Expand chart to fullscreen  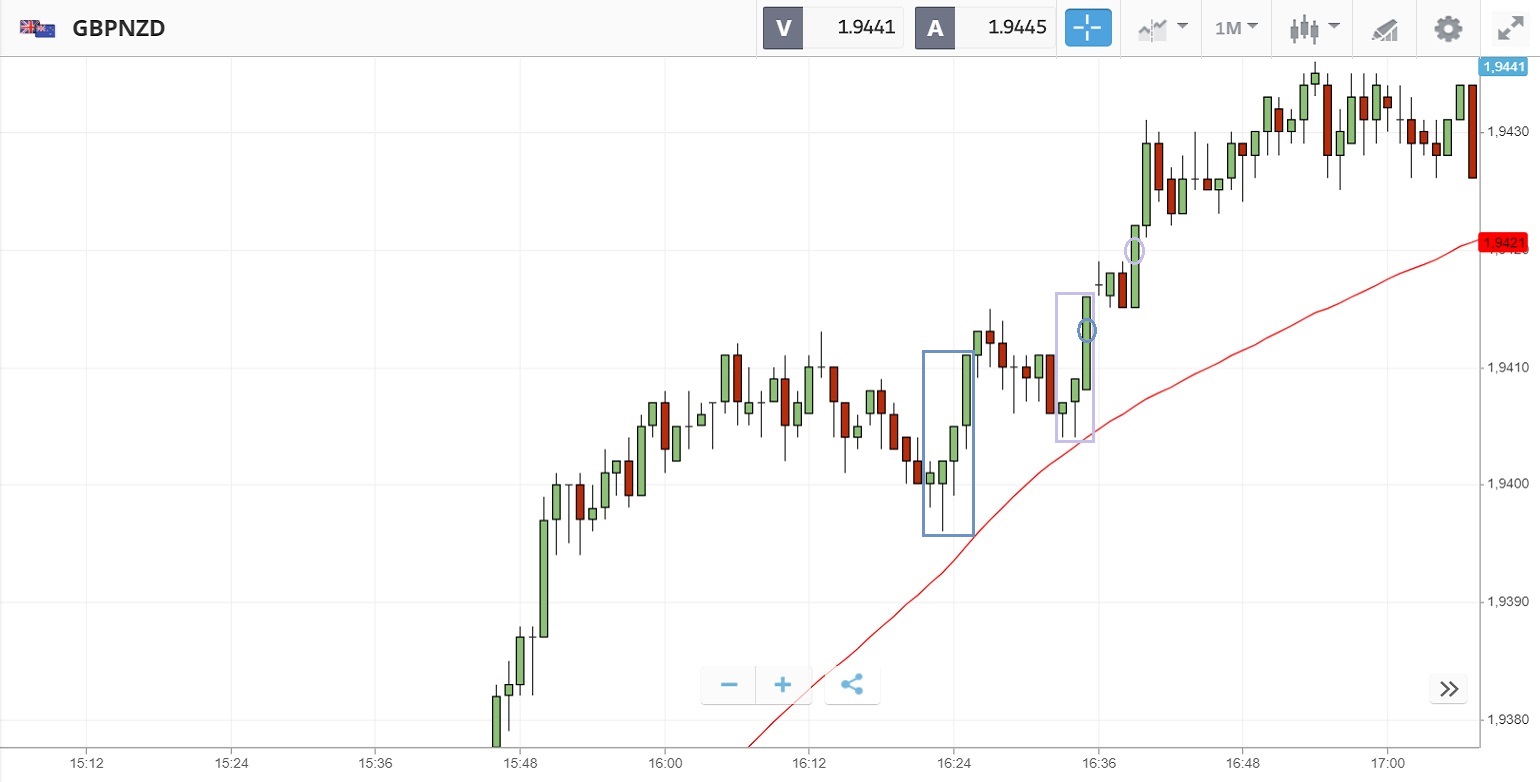coord(1510,28)
